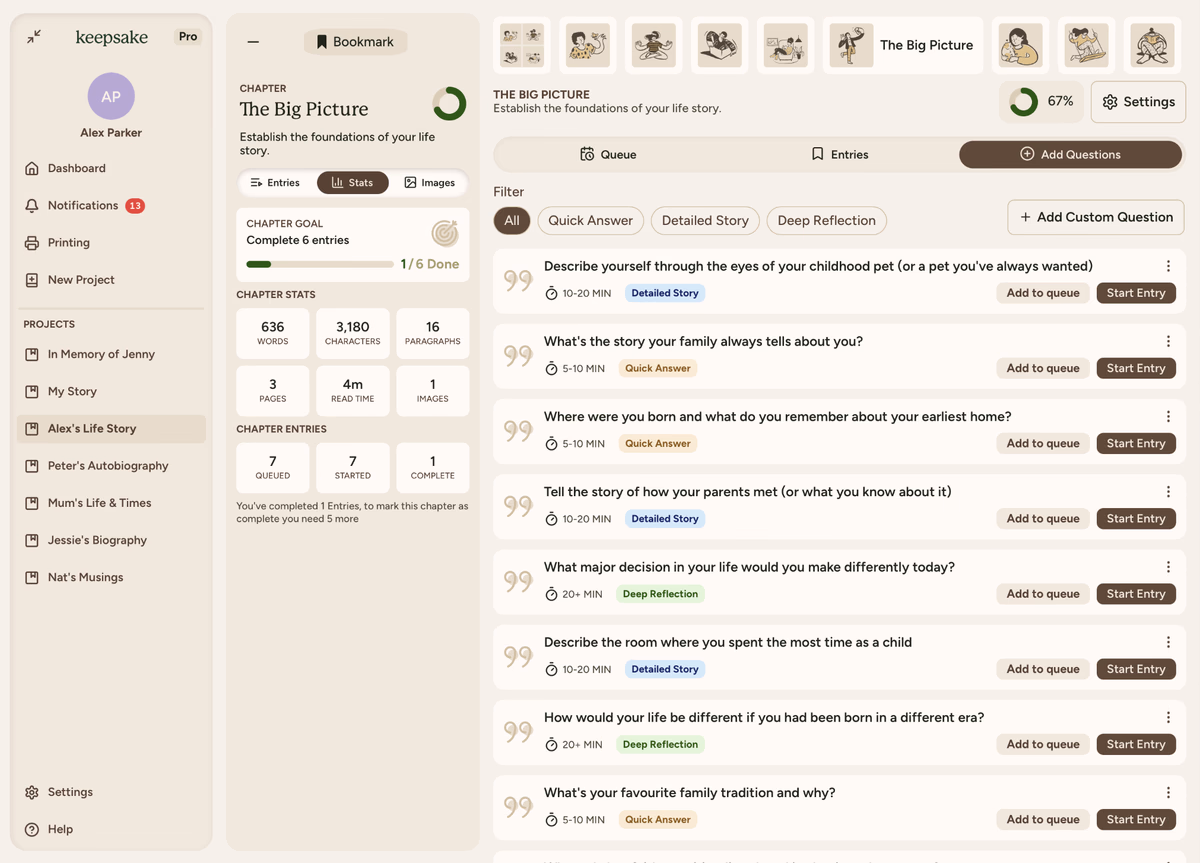Click Add Custom Question

point(1095,217)
